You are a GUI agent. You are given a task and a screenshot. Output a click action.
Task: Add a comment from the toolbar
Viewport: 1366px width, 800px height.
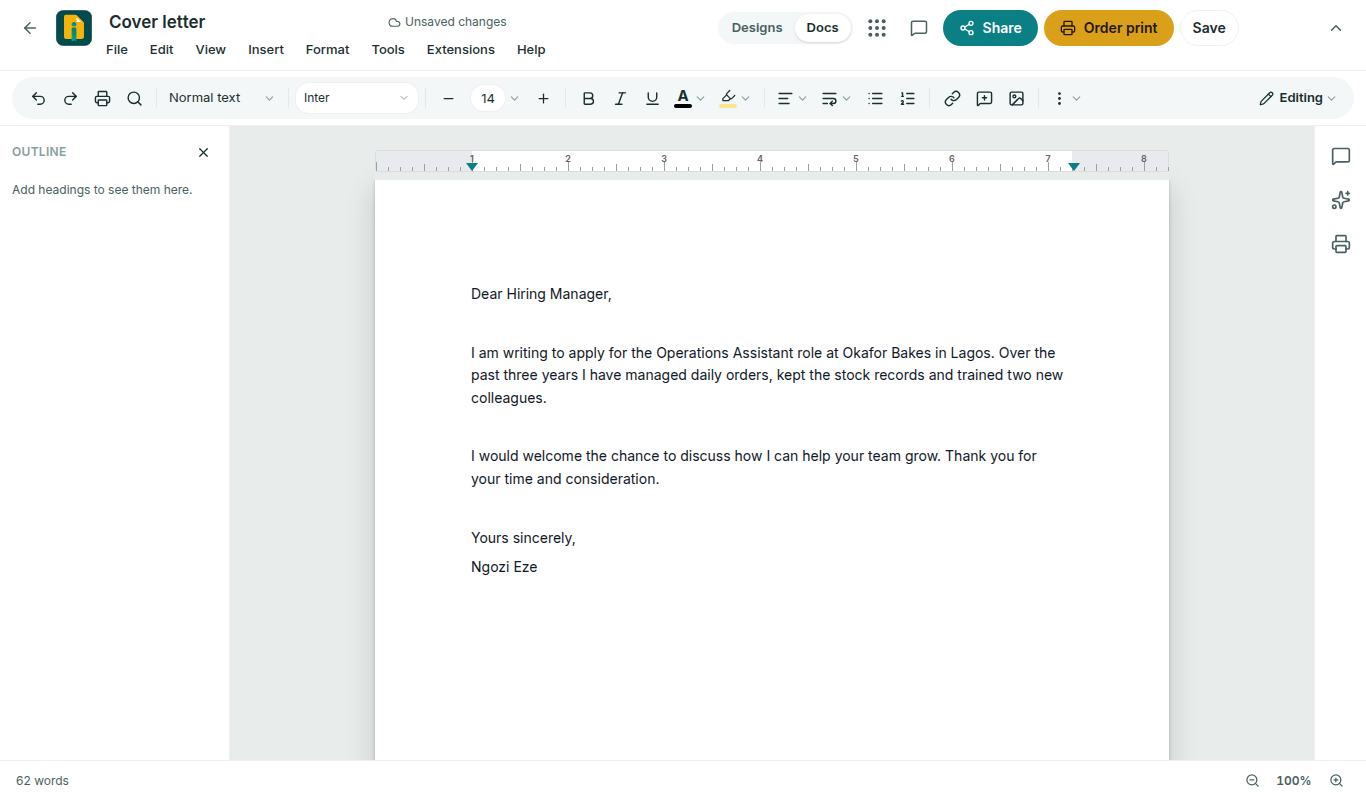click(984, 98)
